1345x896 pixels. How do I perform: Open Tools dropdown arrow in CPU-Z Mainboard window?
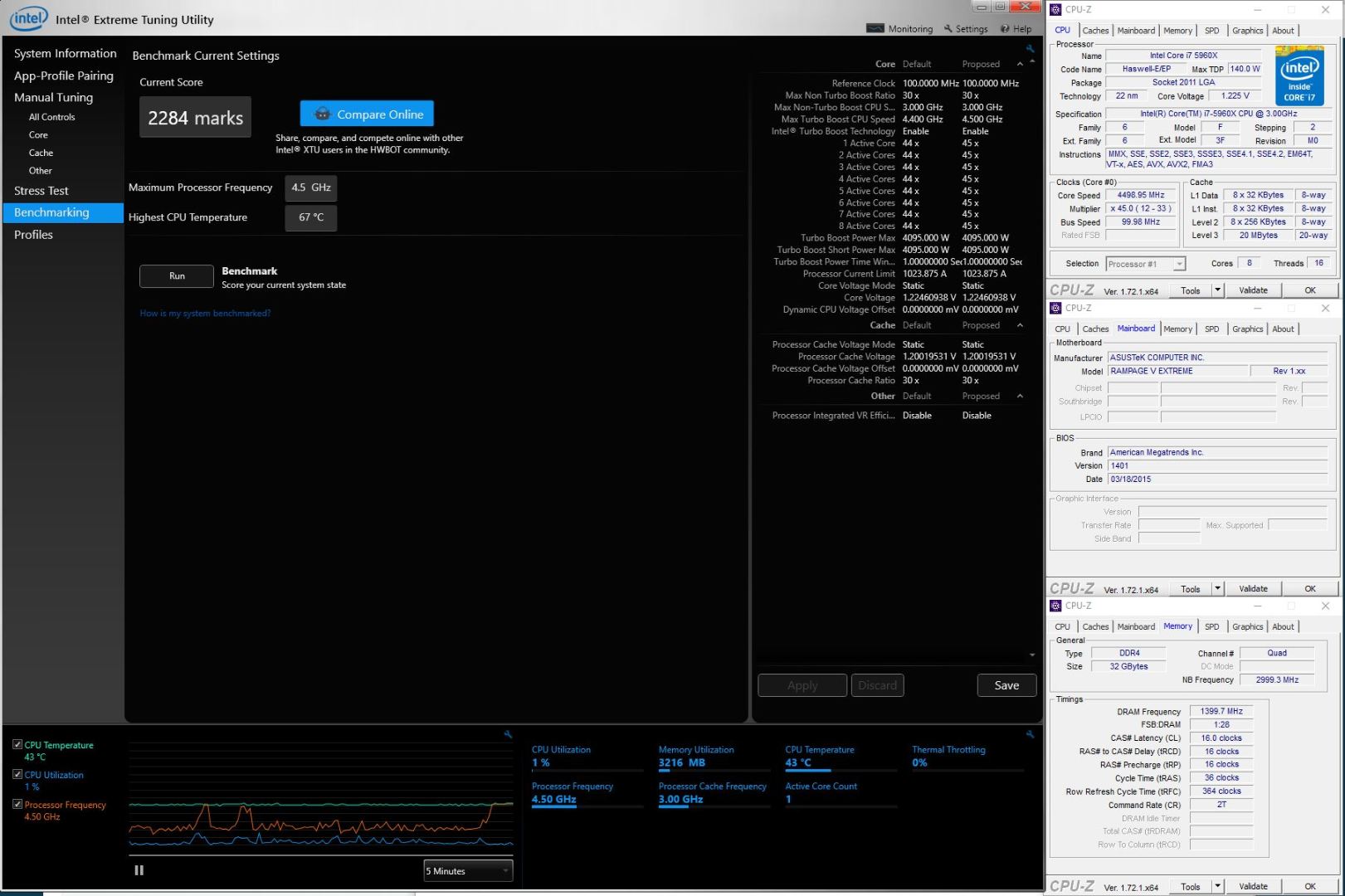(x=1217, y=589)
